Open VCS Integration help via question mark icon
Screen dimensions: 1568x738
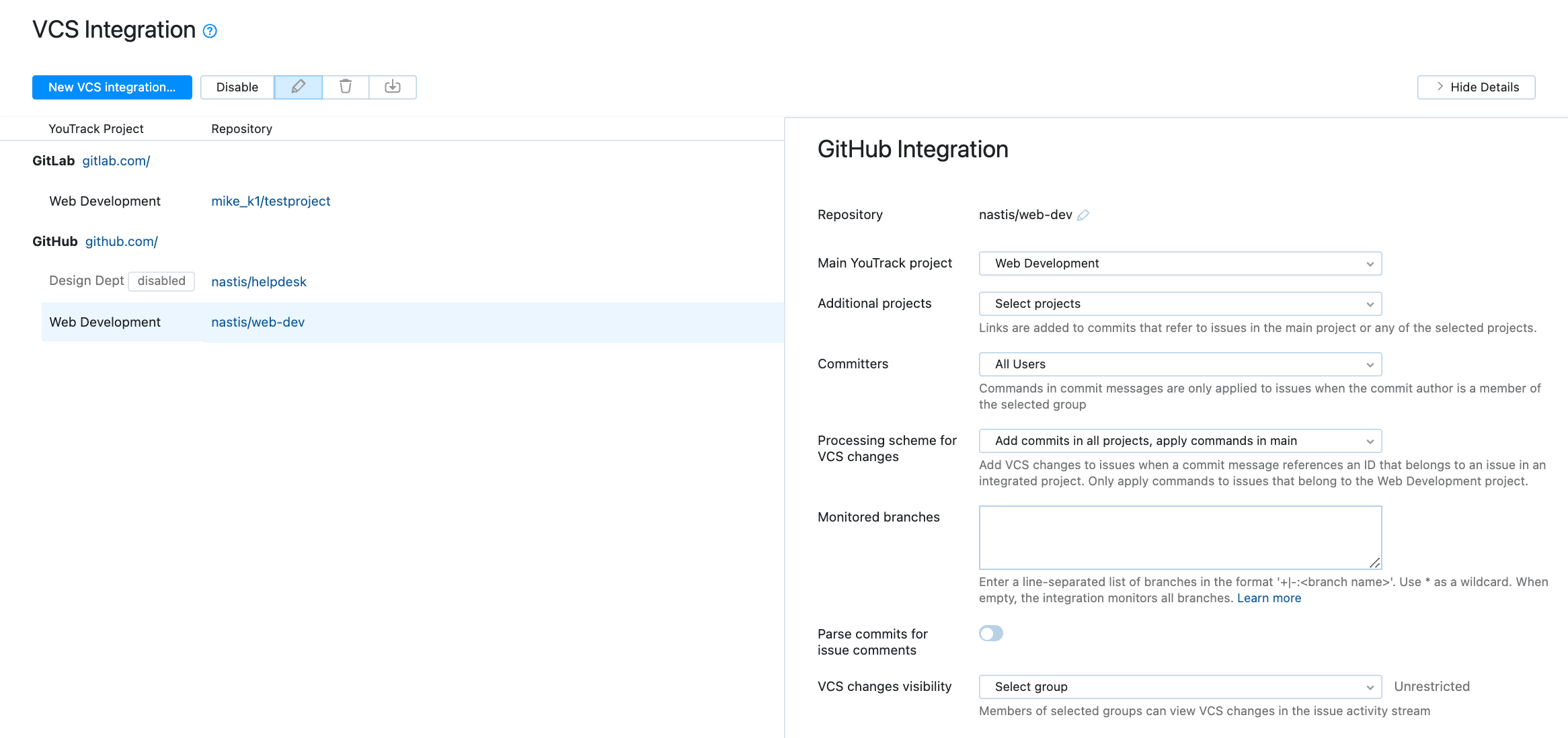click(x=209, y=31)
